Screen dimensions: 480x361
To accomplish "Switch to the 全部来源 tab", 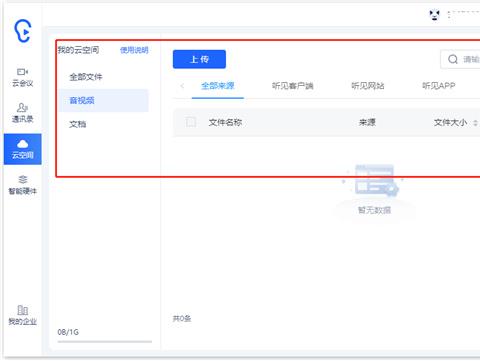I will 218,86.
